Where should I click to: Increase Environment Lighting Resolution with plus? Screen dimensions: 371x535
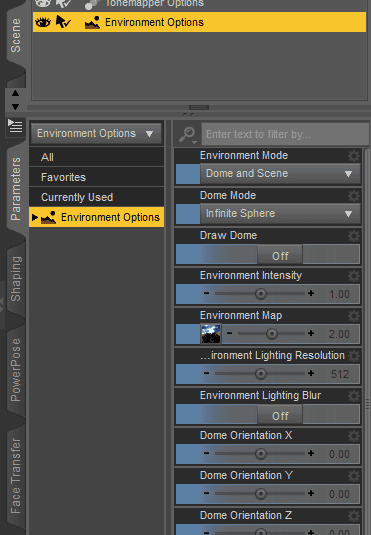[311, 373]
